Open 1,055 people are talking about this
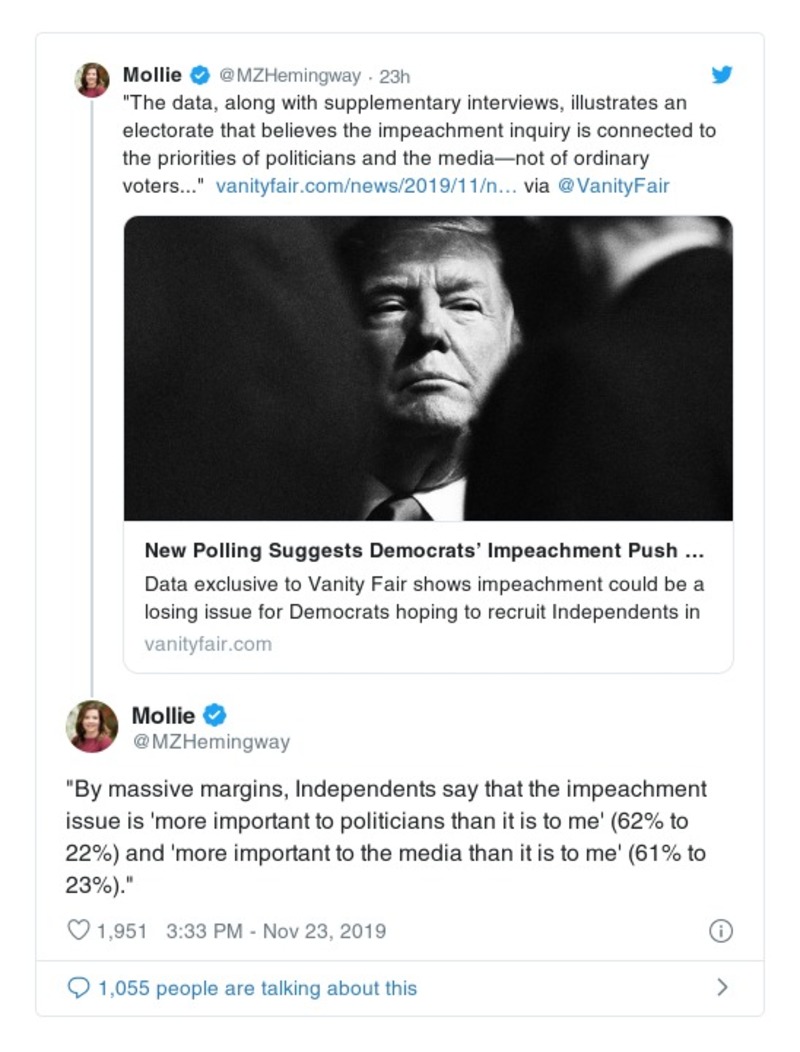Screen dimensions: 800x1052 point(257,988)
